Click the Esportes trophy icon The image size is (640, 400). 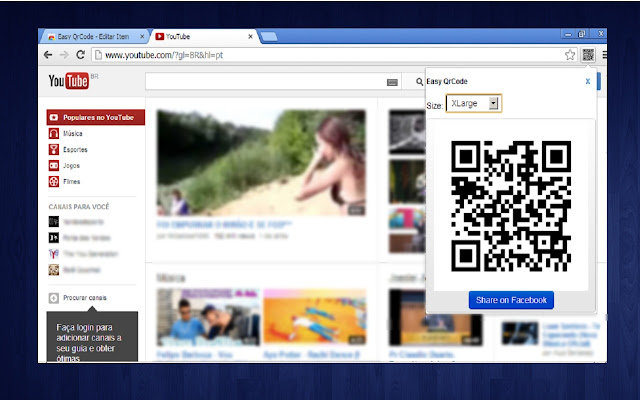click(x=53, y=149)
